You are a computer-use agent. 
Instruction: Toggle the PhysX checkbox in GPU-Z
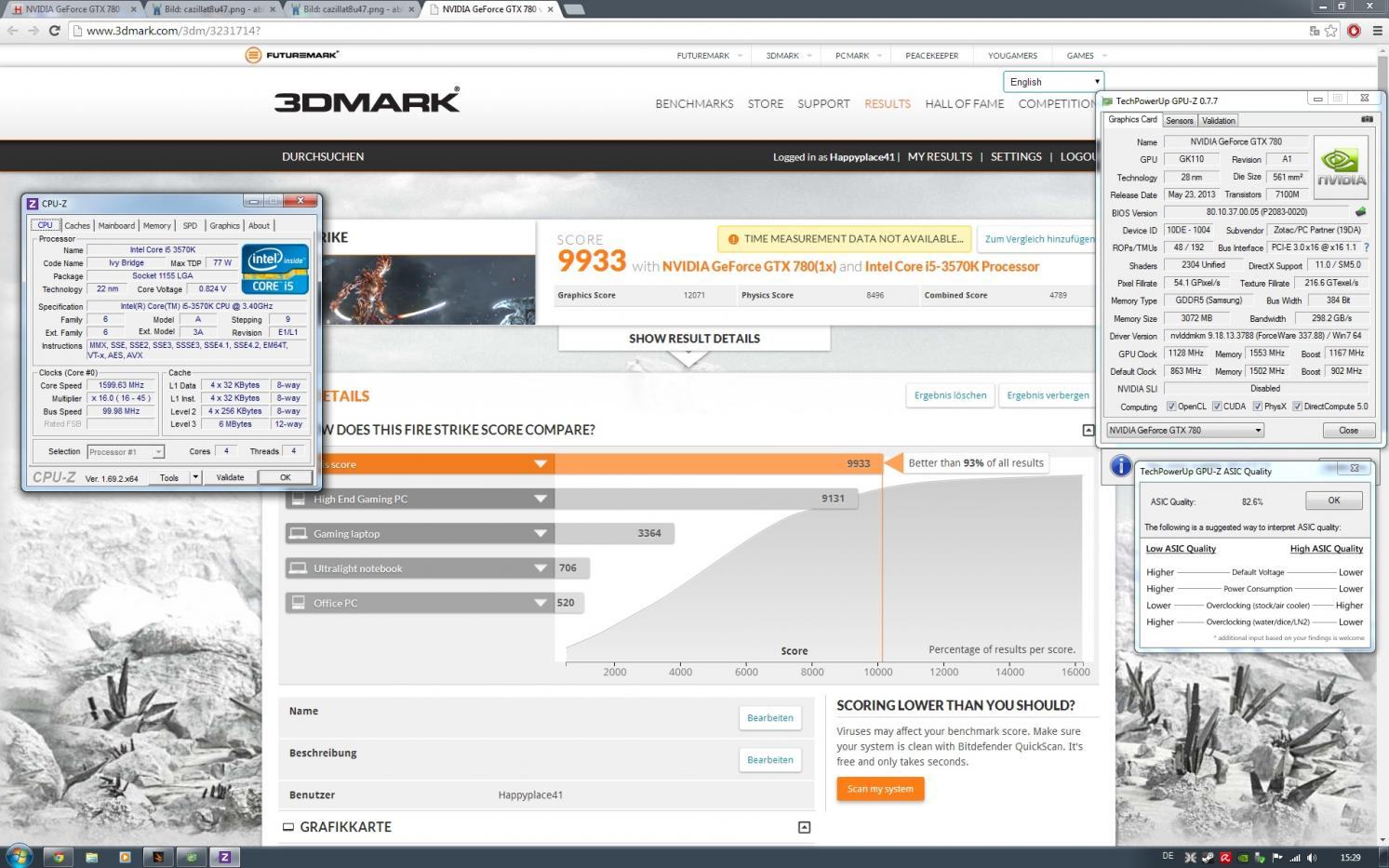click(x=1258, y=407)
